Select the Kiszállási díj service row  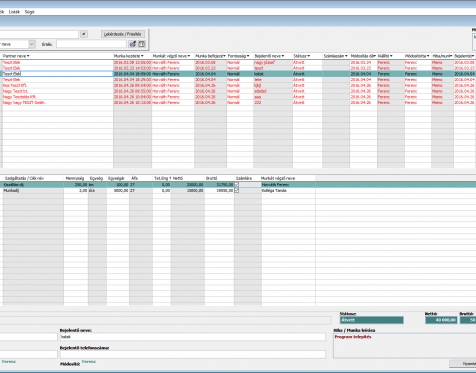pos(33,184)
